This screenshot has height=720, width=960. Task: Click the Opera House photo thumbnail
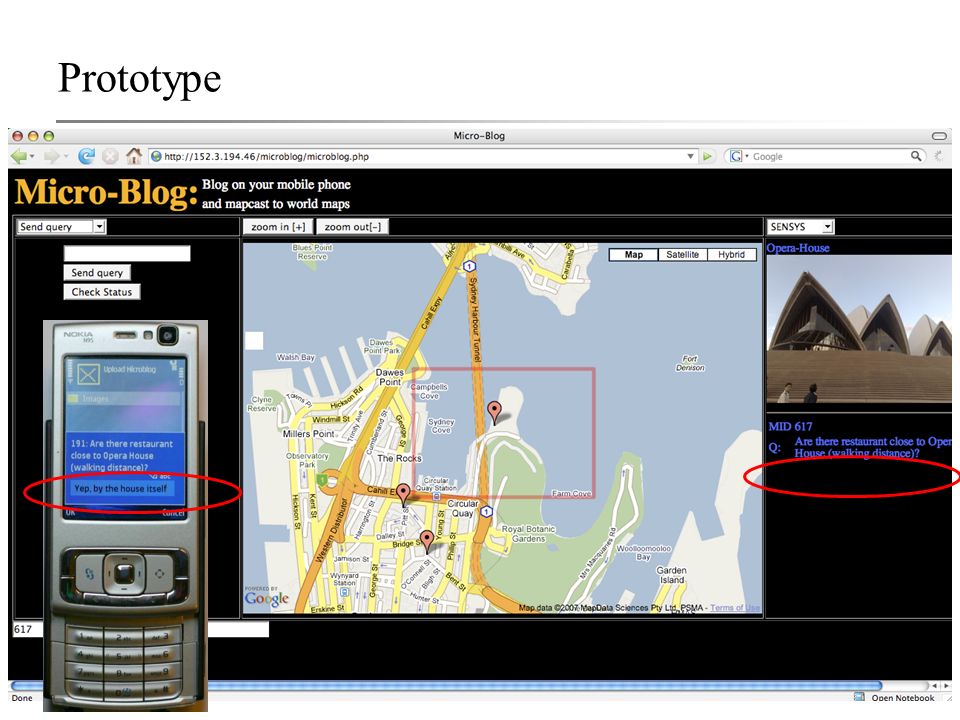(x=859, y=329)
